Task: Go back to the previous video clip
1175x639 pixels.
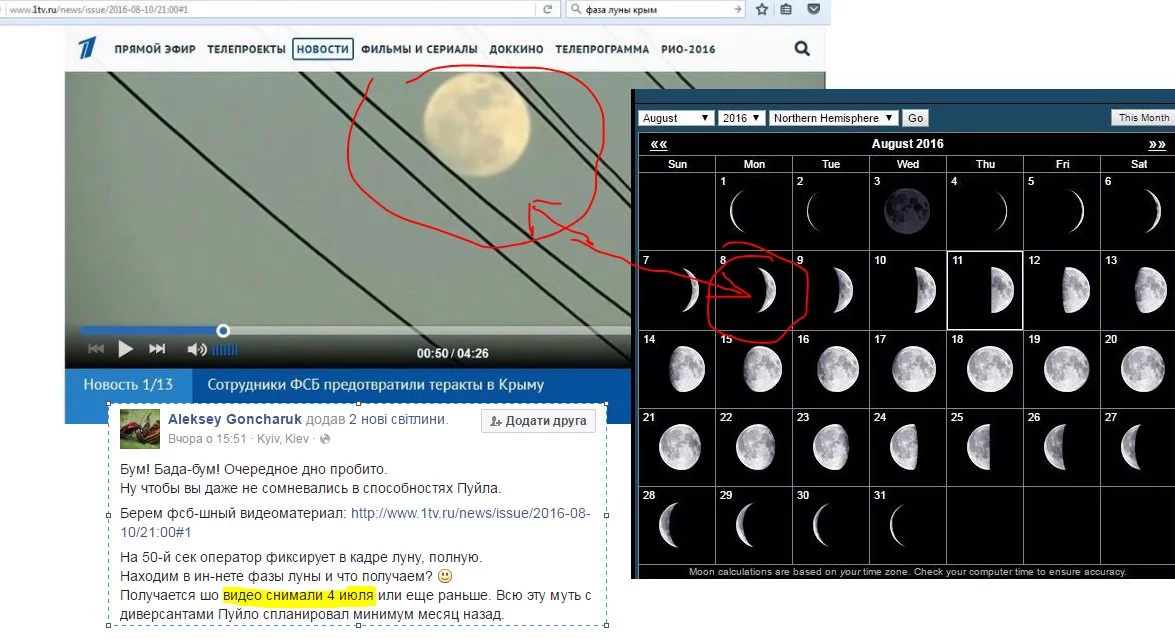Action: 96,349
